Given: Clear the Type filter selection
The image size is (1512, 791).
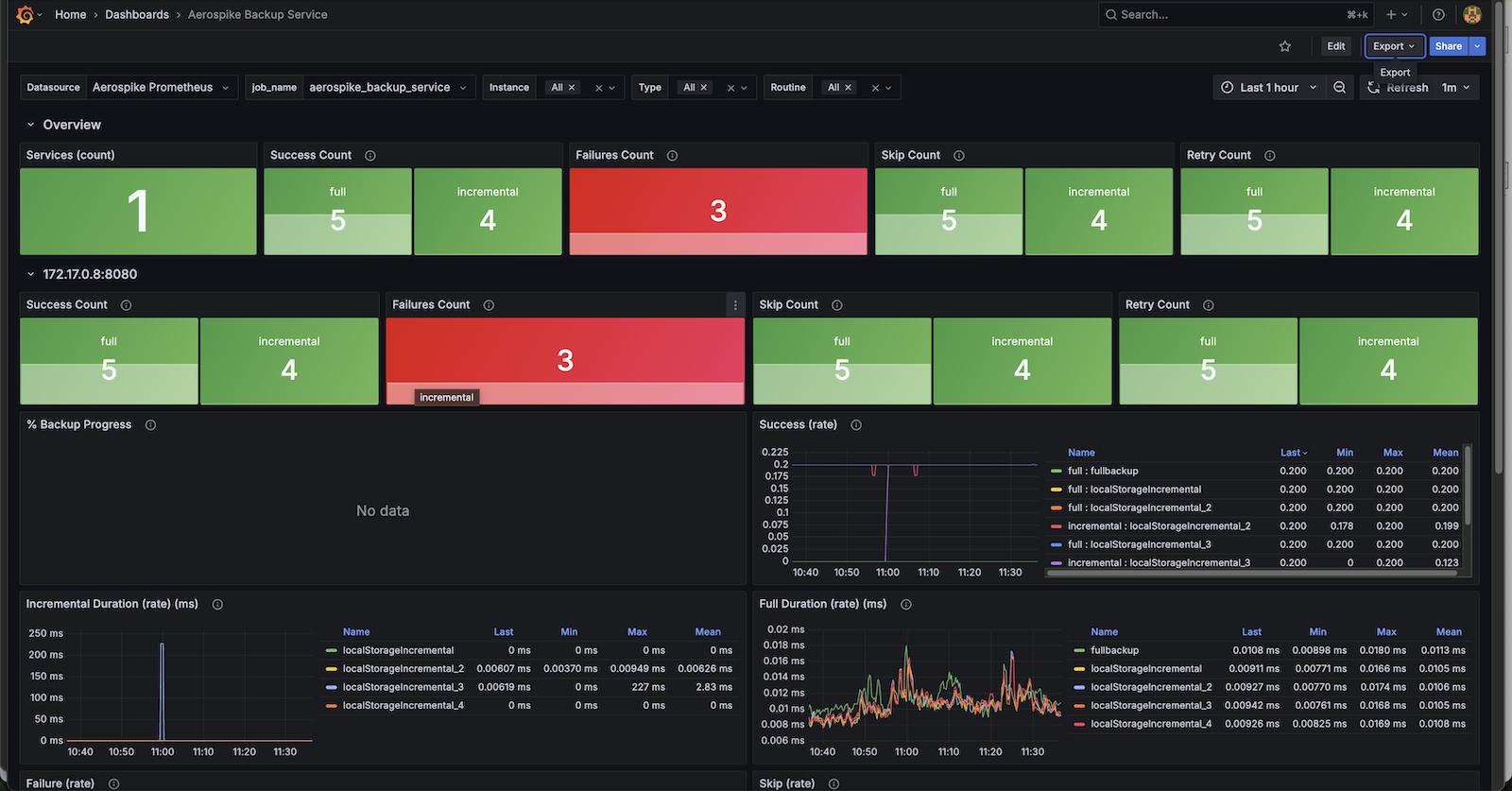Looking at the screenshot, I should tap(730, 88).
